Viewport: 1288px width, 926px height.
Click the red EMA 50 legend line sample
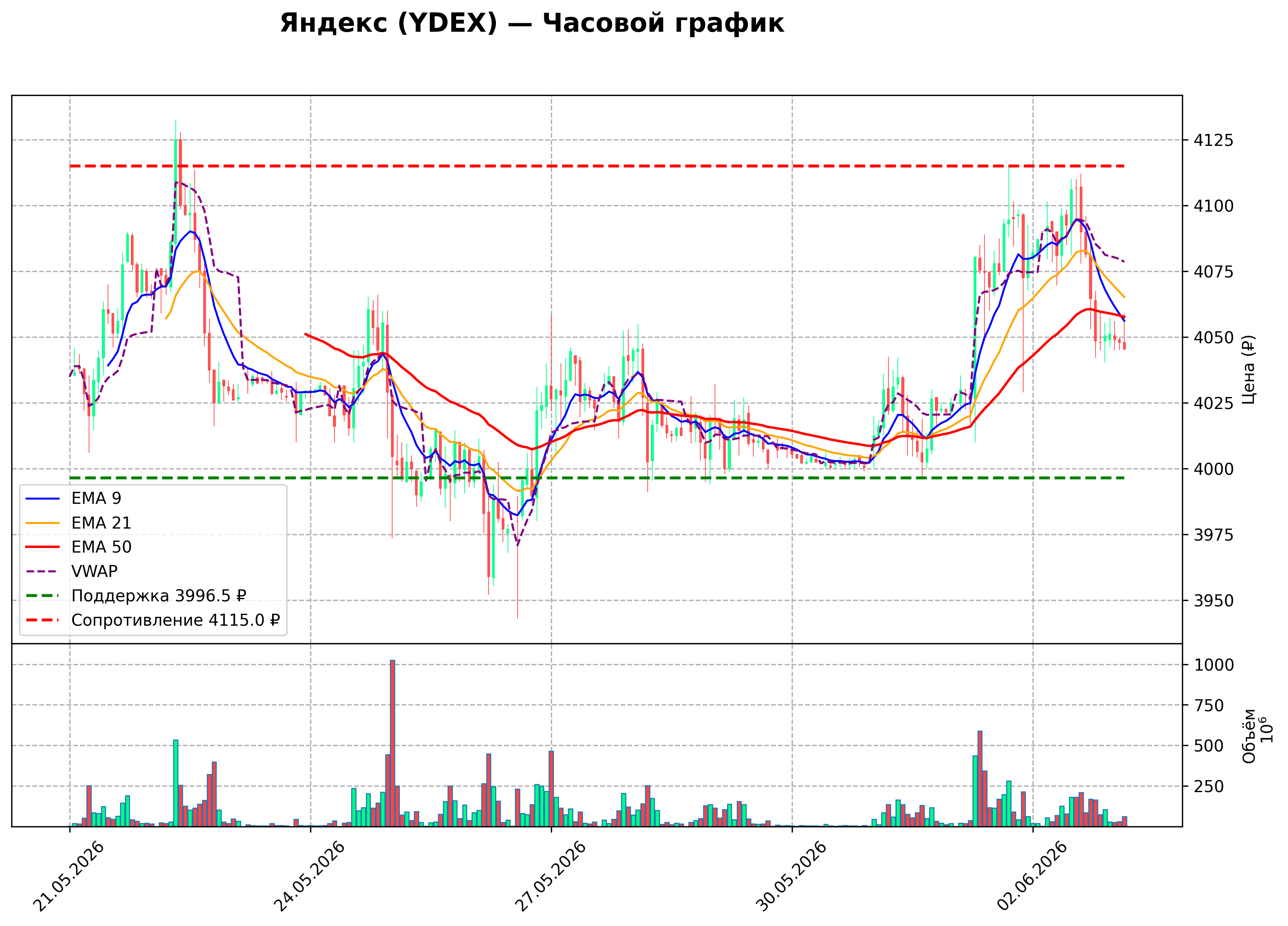(43, 547)
